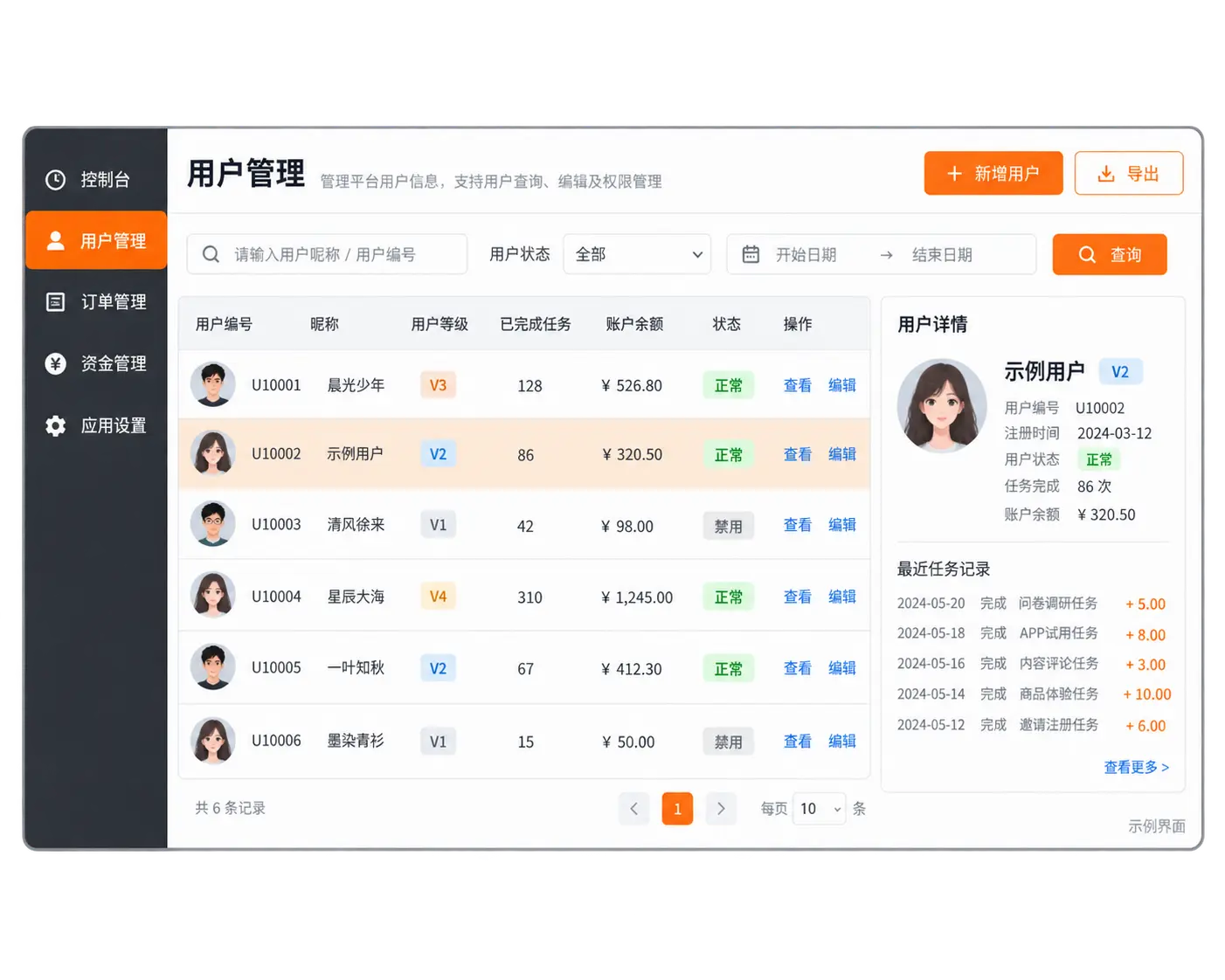1225x980 pixels.
Task: Open 应用设置 in sidebar
Action: [x=96, y=425]
